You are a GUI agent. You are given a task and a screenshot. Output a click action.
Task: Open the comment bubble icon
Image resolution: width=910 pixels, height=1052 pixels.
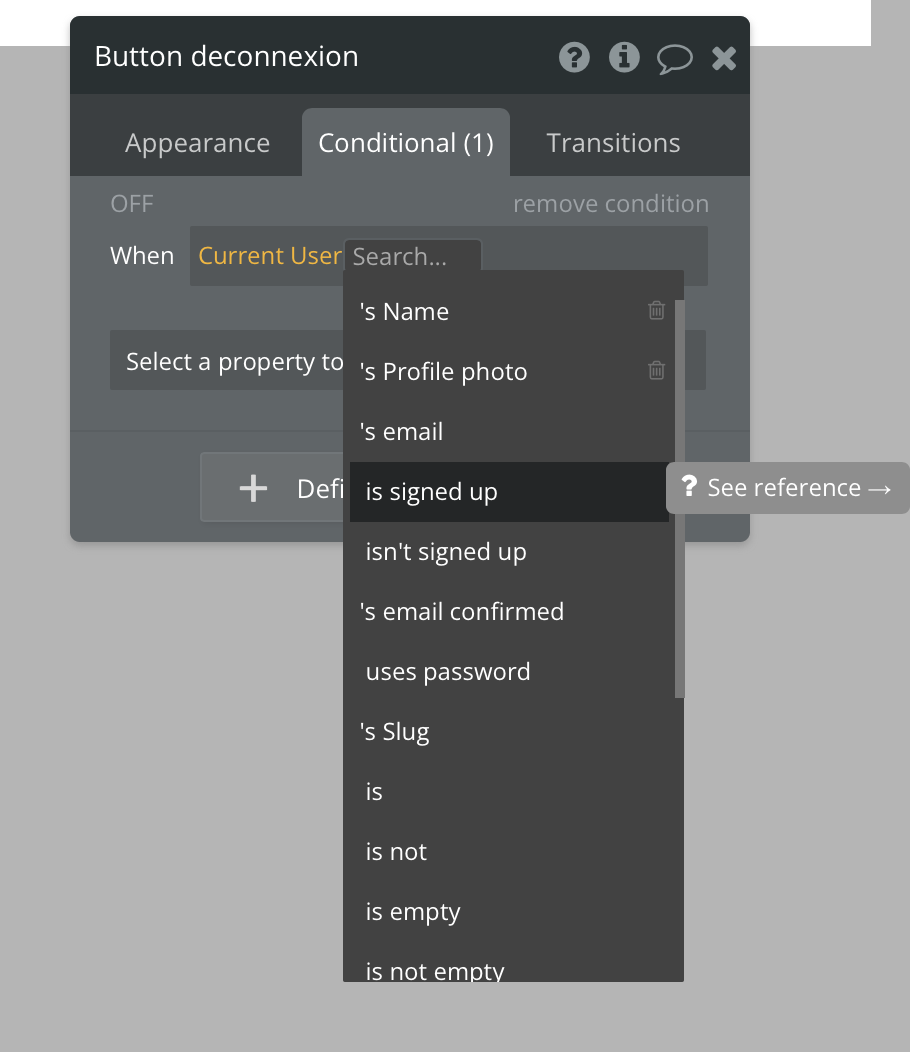pyautogui.click(x=674, y=58)
